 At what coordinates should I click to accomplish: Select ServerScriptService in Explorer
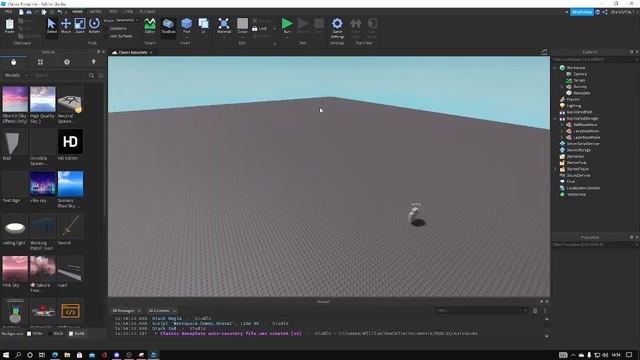click(x=583, y=144)
